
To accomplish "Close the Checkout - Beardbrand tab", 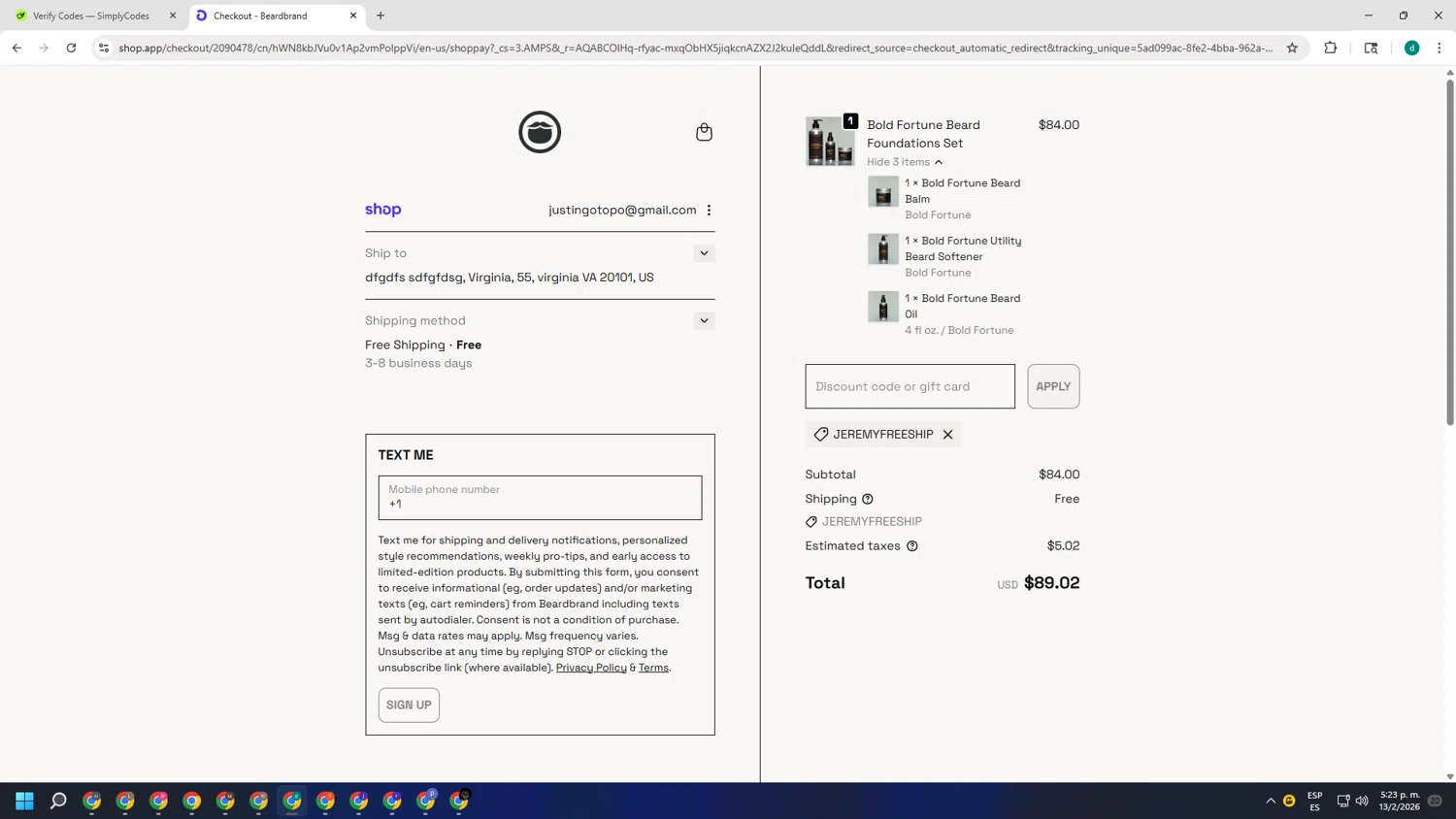I will [x=353, y=16].
